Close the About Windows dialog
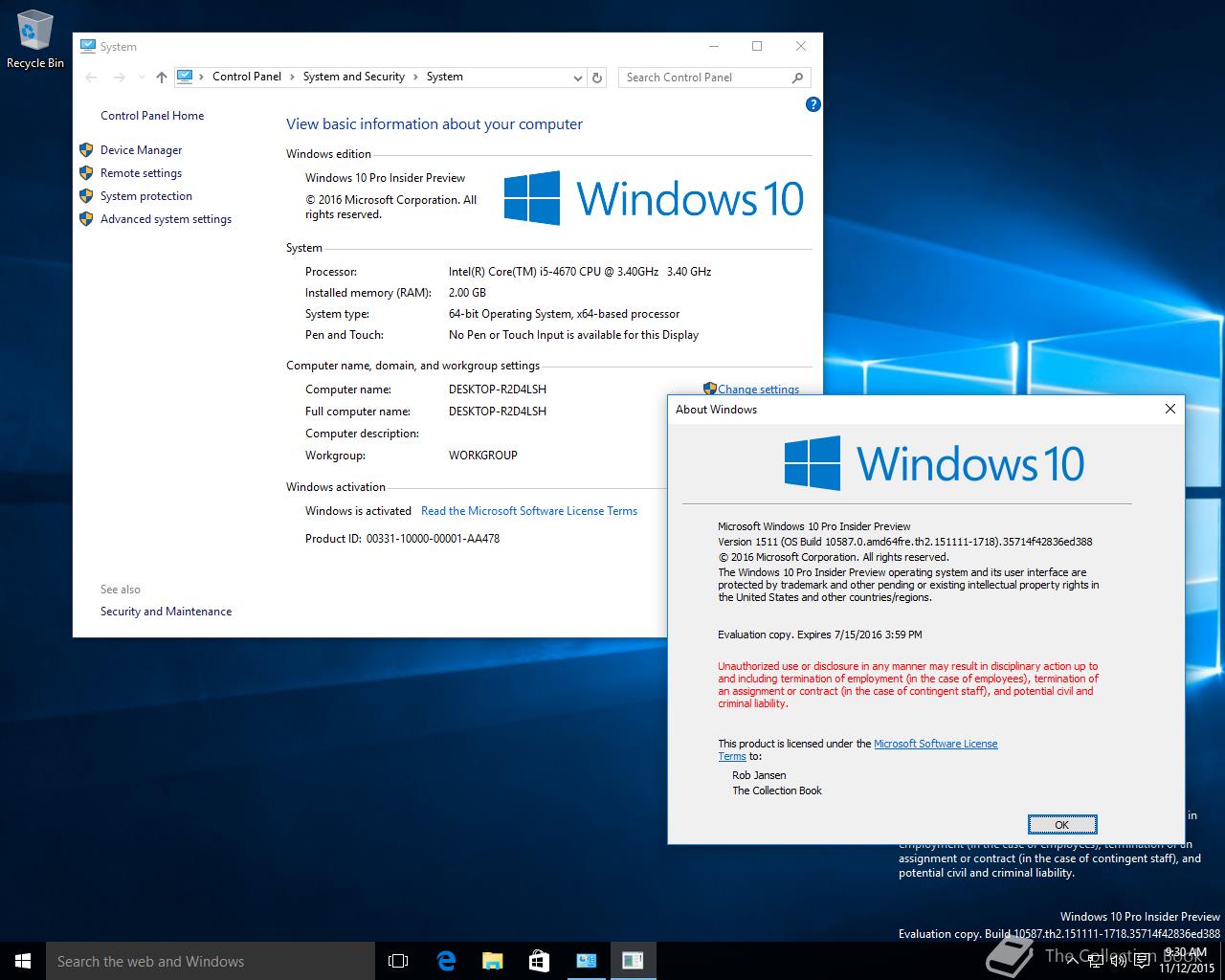The height and width of the screenshot is (980, 1225). point(1169,409)
